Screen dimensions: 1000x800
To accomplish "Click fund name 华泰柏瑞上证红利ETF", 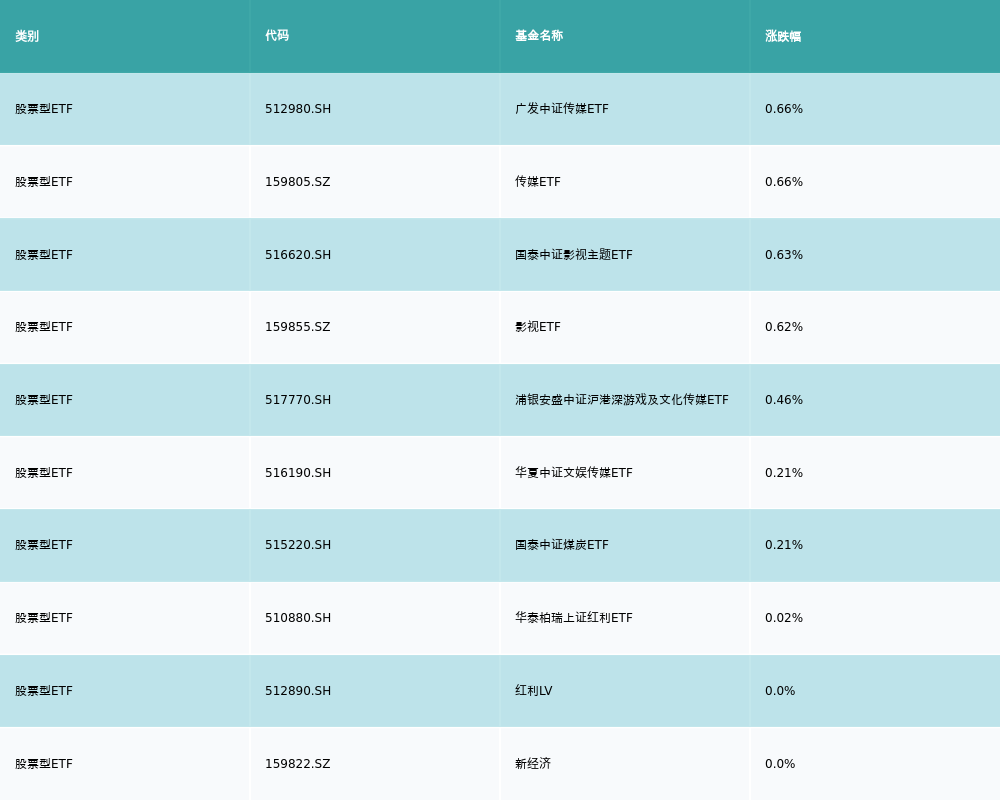I will coord(574,618).
